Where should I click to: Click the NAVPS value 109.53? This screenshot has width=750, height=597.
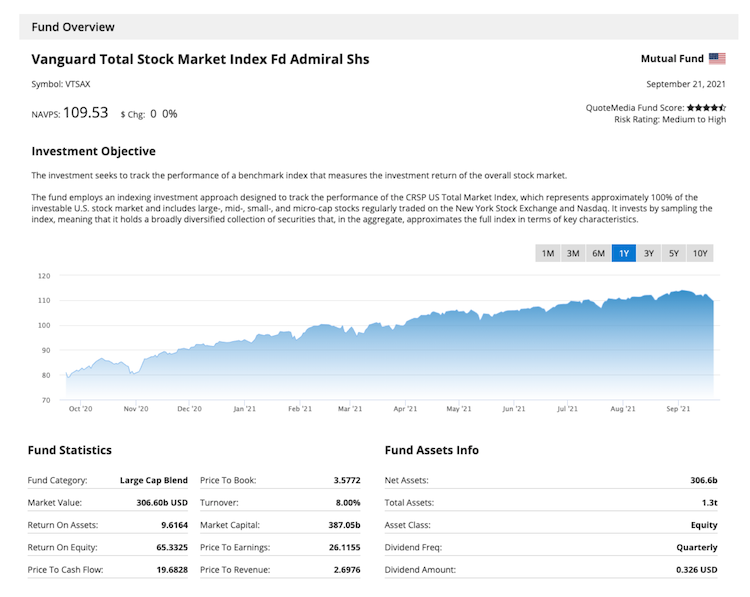point(86,112)
